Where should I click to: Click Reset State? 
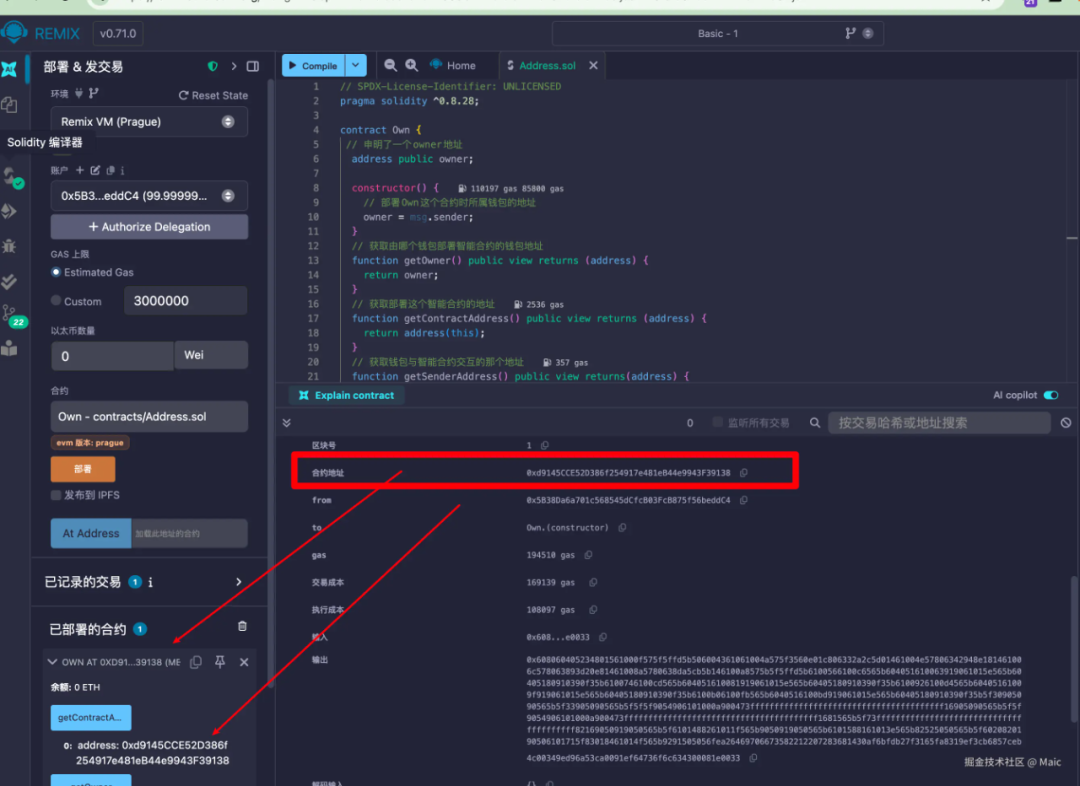tap(214, 95)
